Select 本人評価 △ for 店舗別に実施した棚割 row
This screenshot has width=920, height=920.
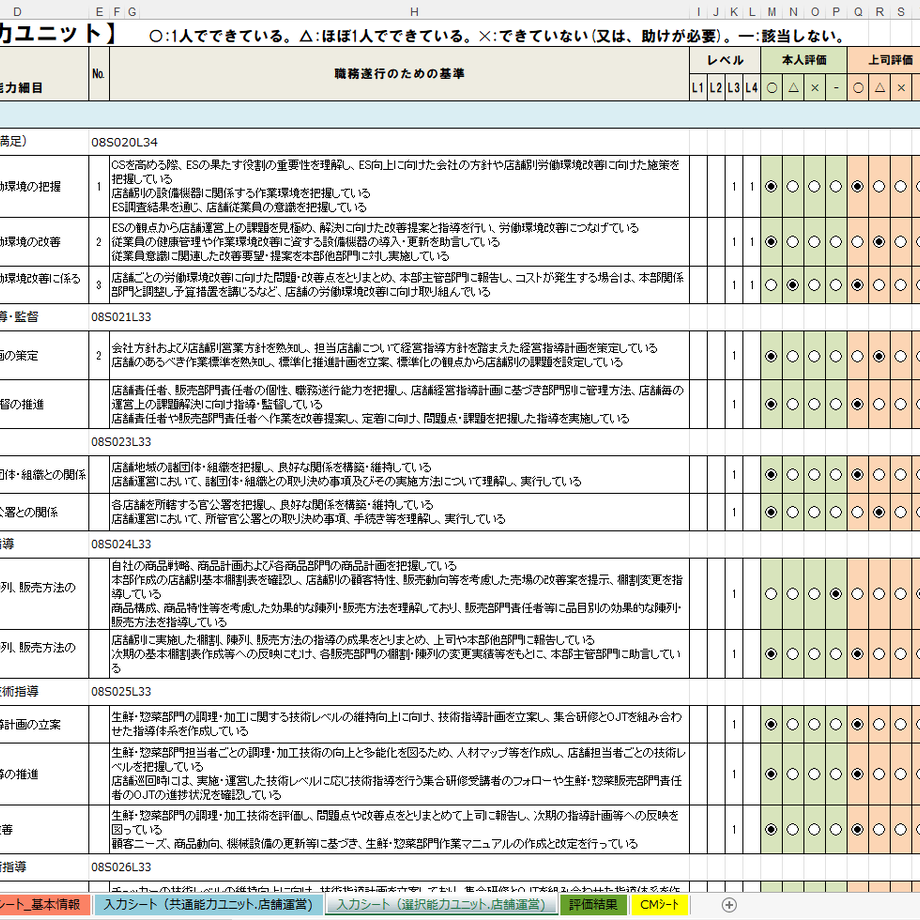click(x=793, y=654)
